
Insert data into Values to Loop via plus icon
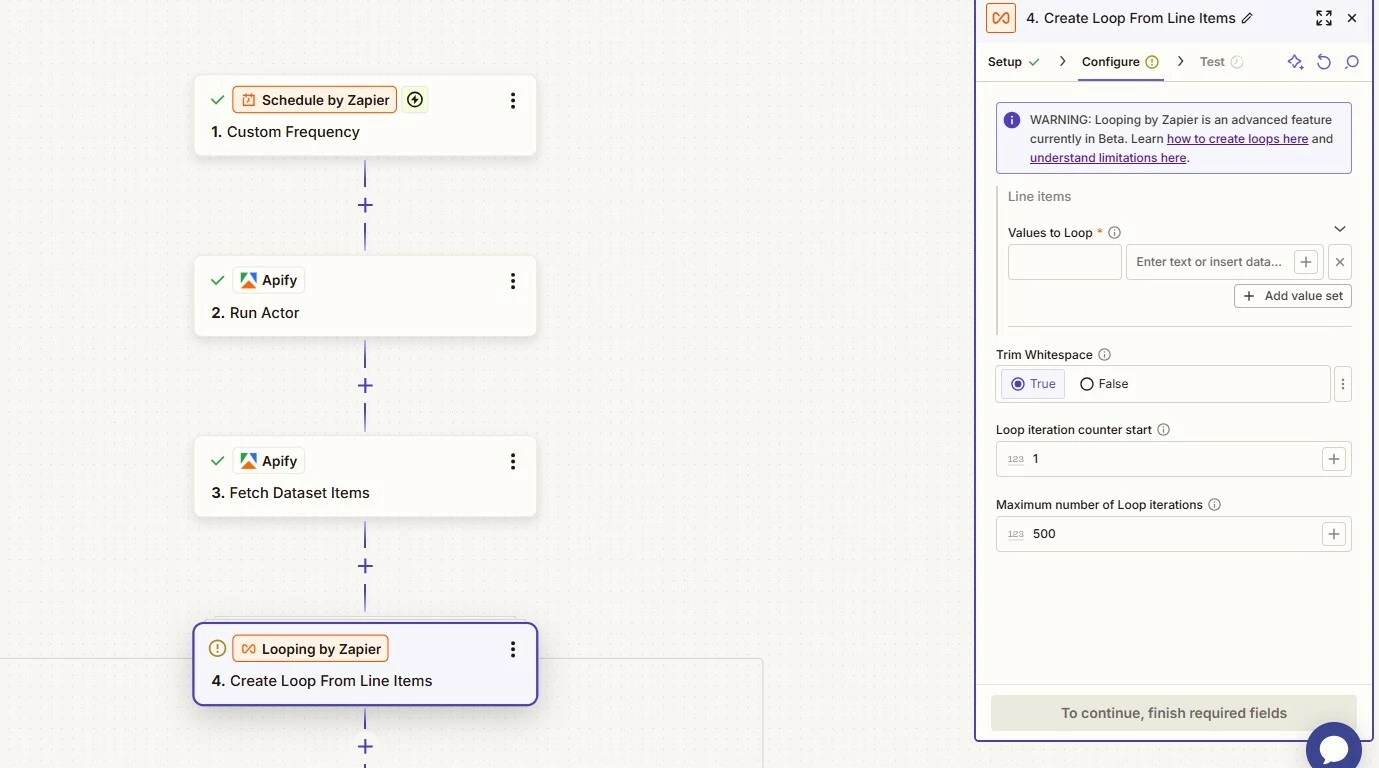click(1305, 262)
